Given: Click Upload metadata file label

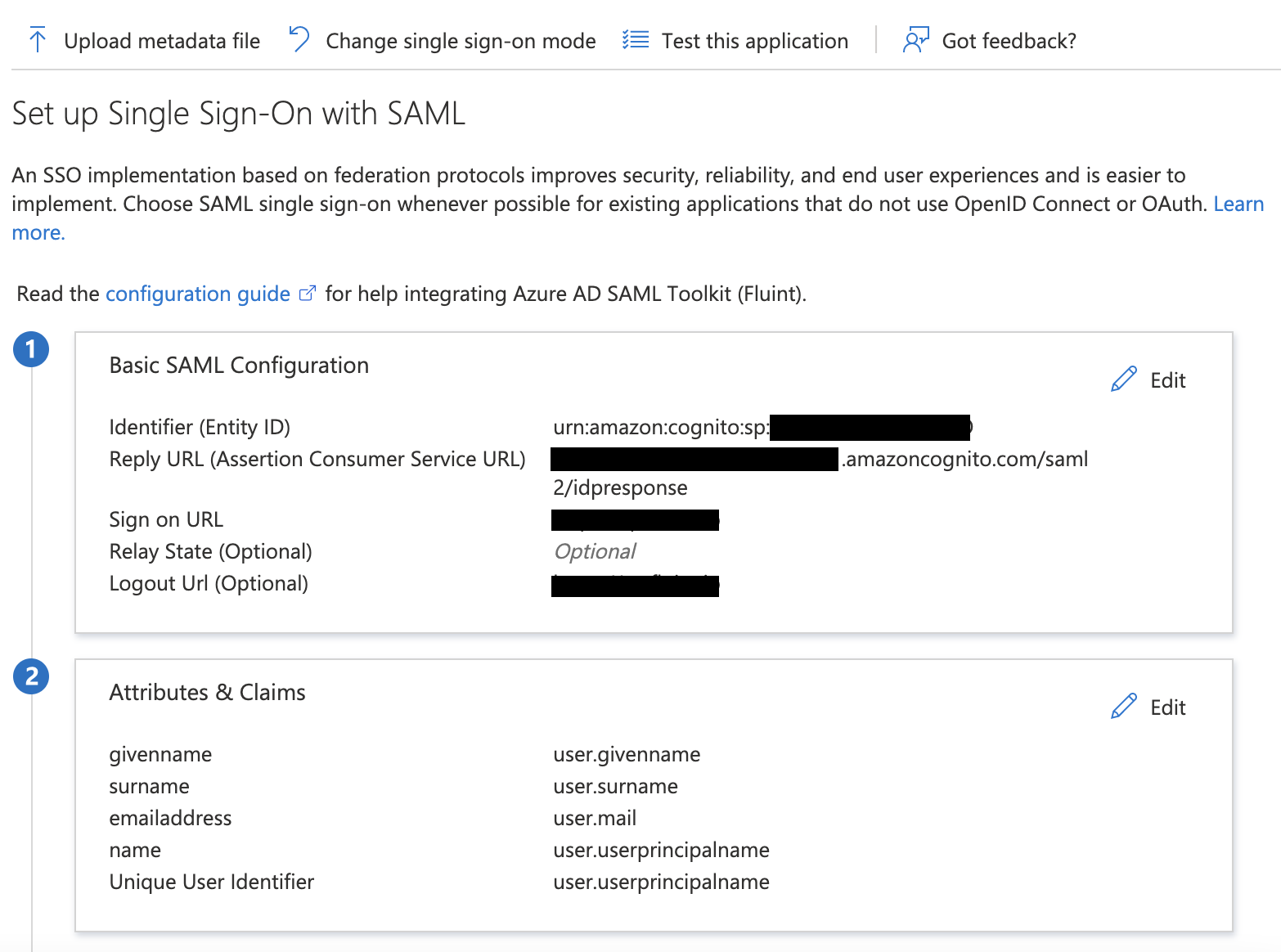Looking at the screenshot, I should click(x=162, y=41).
